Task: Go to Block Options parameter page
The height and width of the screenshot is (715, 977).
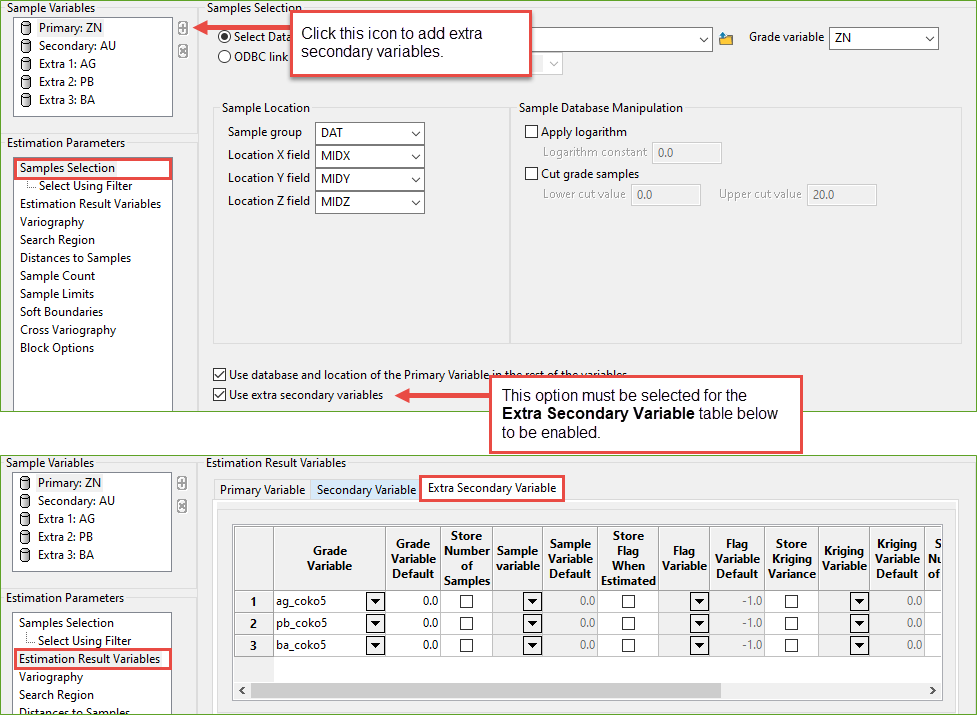Action: [57, 348]
